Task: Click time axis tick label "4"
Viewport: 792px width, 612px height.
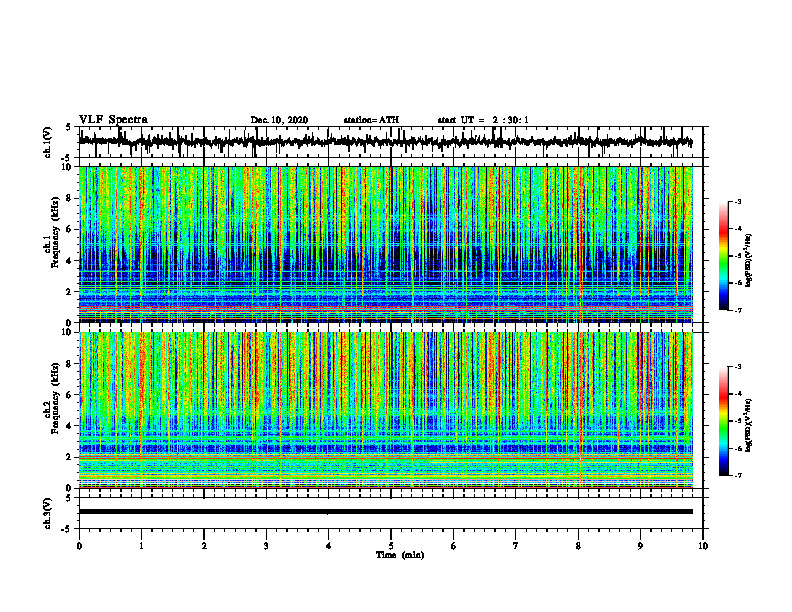Action: click(x=329, y=546)
